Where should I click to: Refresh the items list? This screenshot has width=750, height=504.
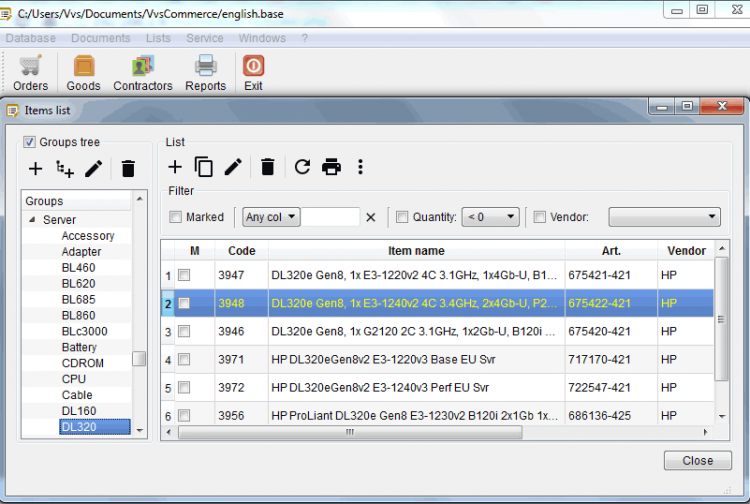[x=302, y=167]
